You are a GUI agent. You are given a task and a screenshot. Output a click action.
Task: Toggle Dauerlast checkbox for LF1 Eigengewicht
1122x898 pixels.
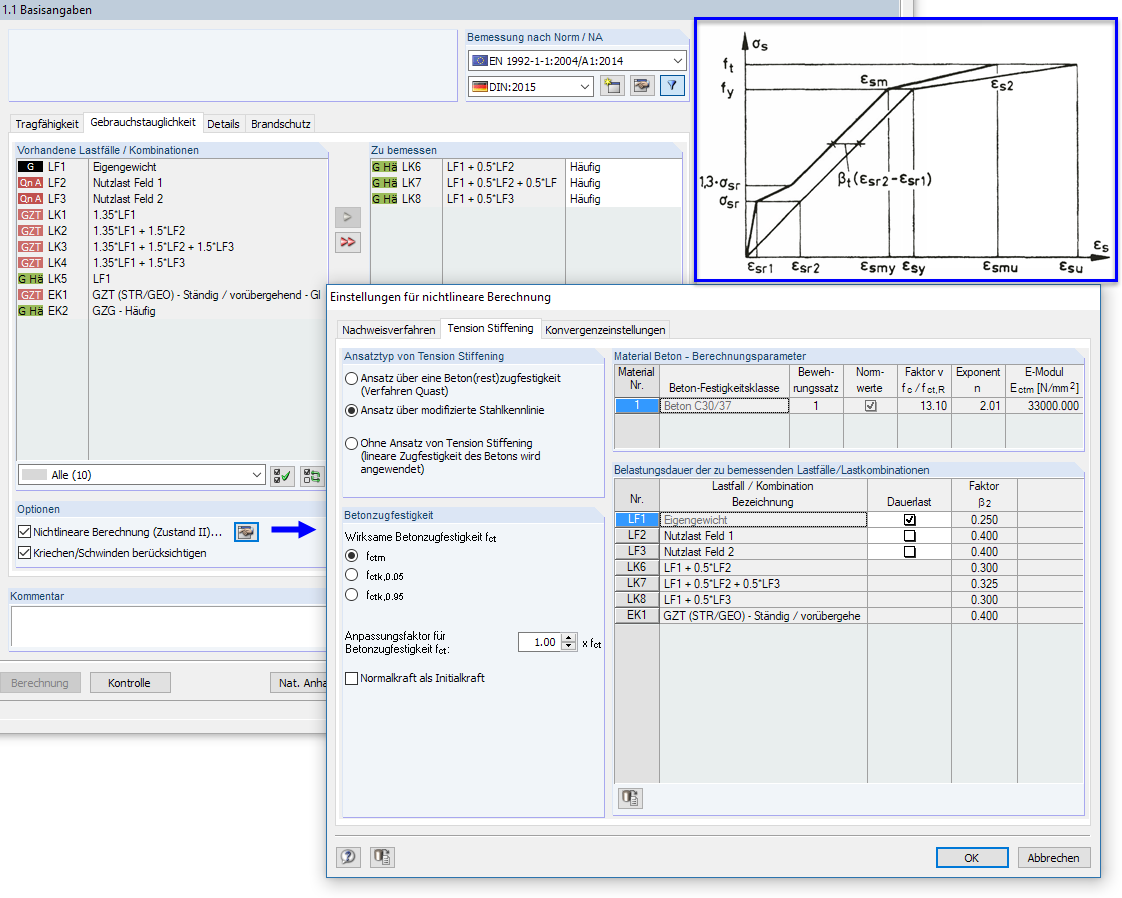pos(909,519)
